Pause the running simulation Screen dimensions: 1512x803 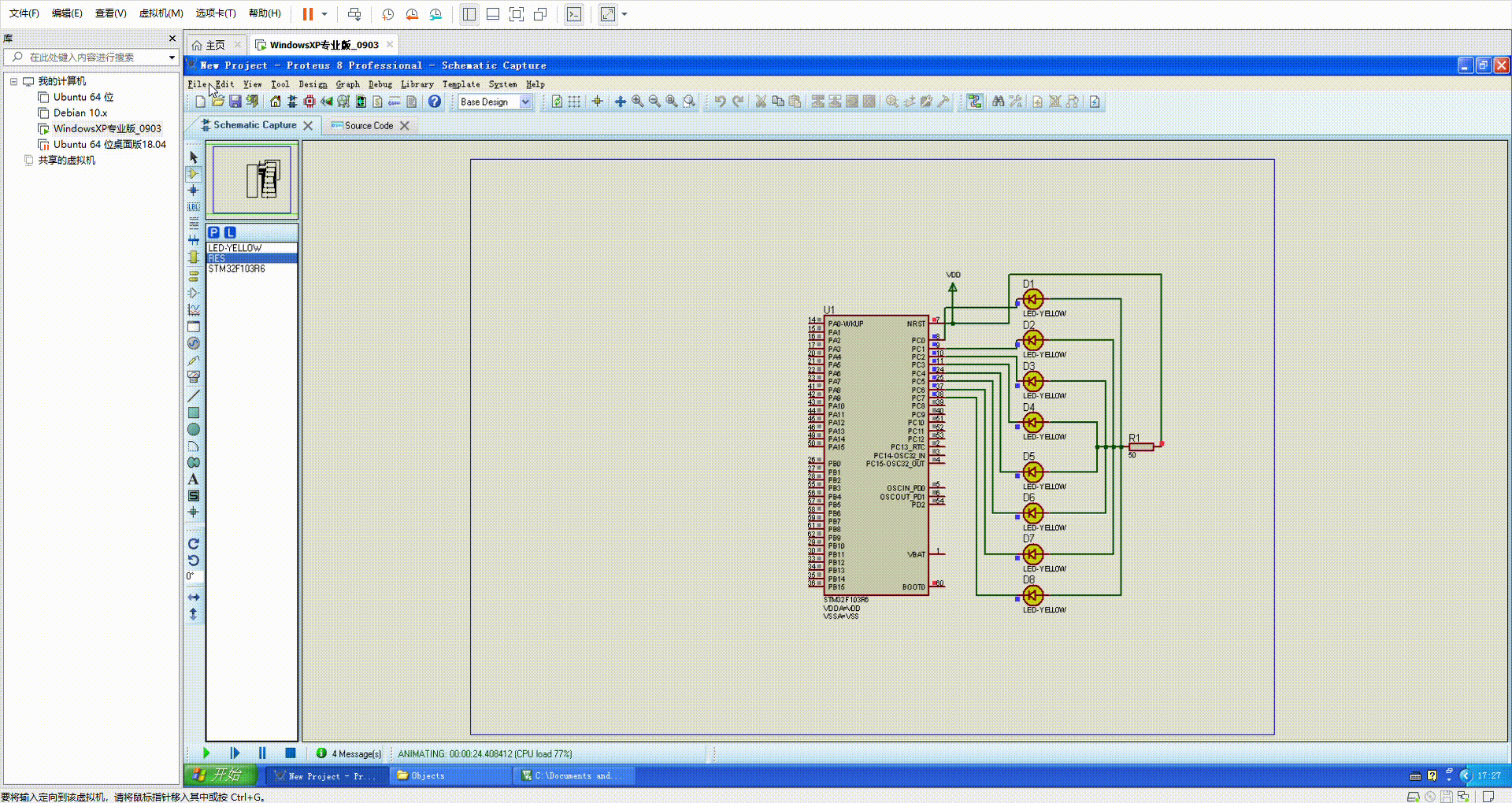[262, 753]
